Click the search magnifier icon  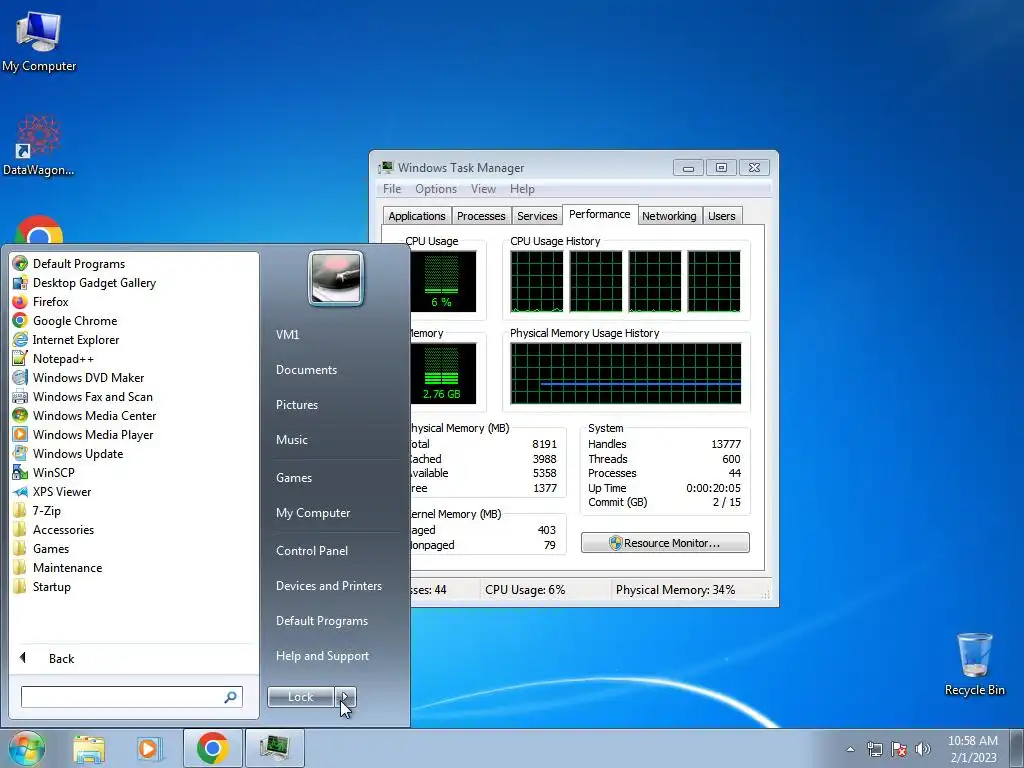tap(231, 697)
